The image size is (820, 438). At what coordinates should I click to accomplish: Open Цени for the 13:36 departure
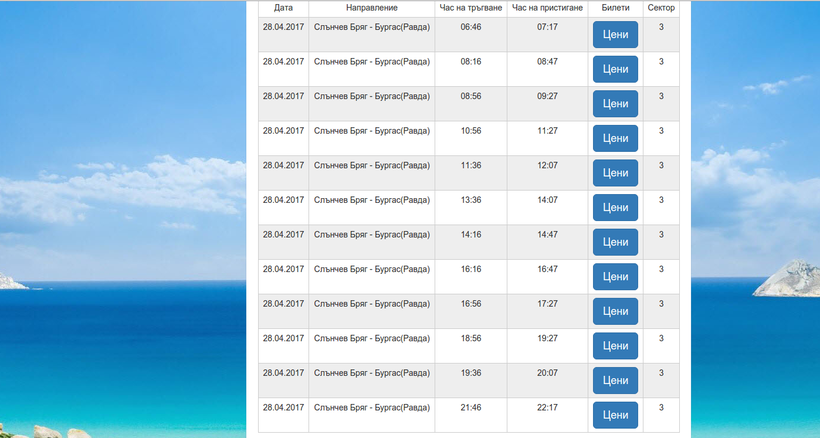tap(615, 208)
